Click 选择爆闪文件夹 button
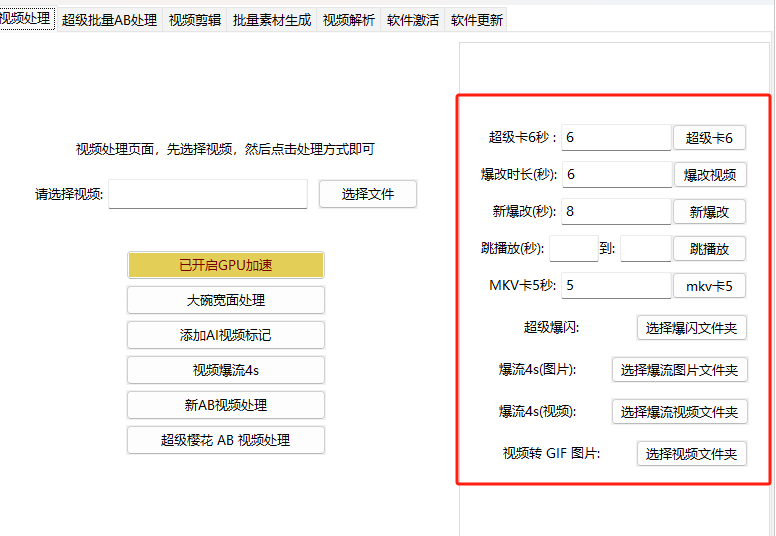776x536 pixels. click(x=691, y=328)
